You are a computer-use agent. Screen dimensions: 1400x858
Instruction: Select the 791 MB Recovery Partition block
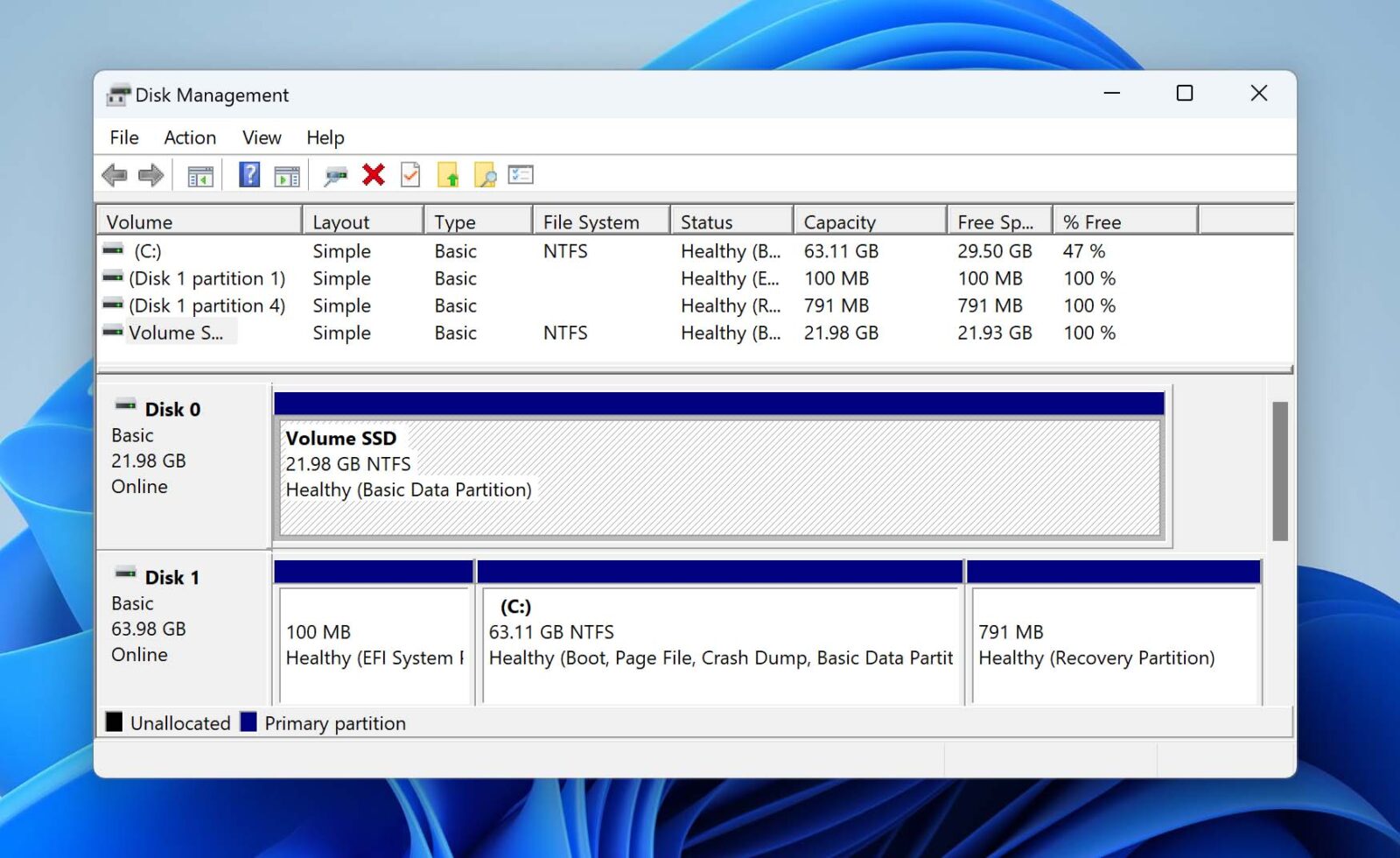coord(1111,643)
